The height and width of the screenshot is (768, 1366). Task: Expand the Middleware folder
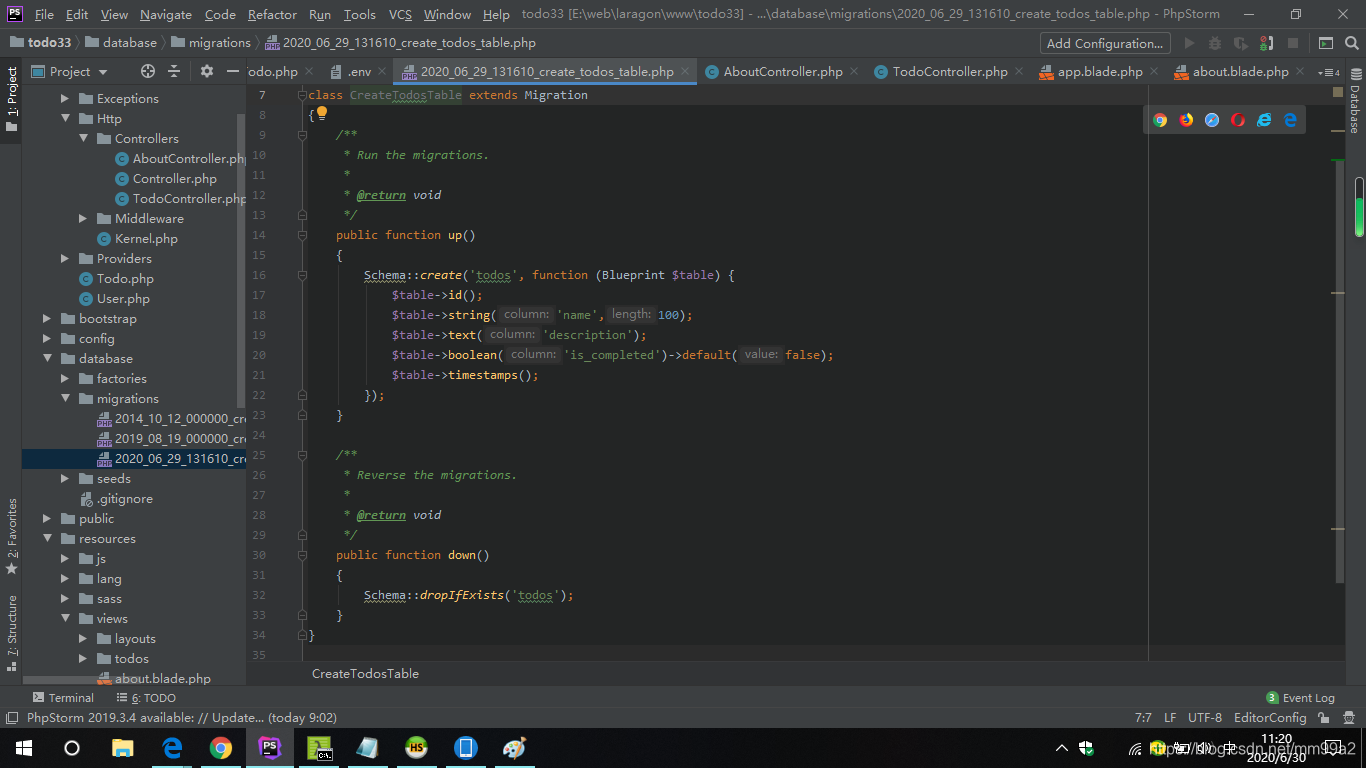click(x=83, y=218)
